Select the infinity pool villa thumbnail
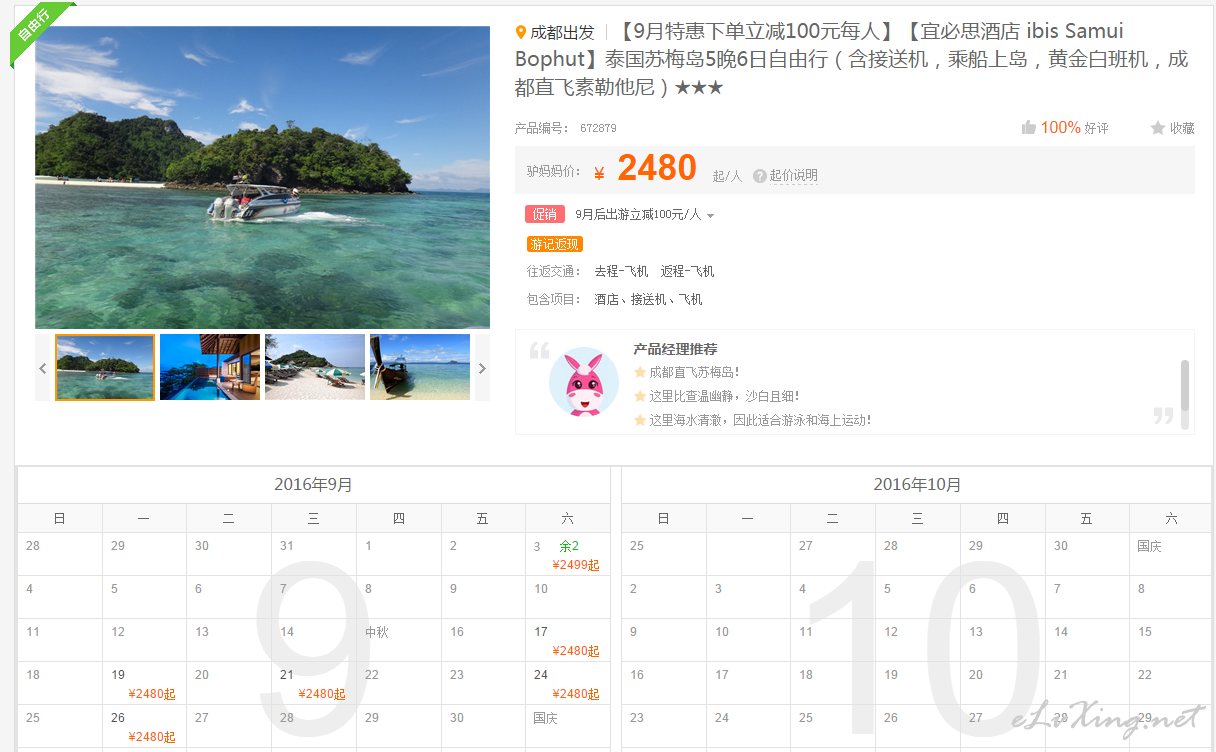The height and width of the screenshot is (752, 1216). pos(210,367)
